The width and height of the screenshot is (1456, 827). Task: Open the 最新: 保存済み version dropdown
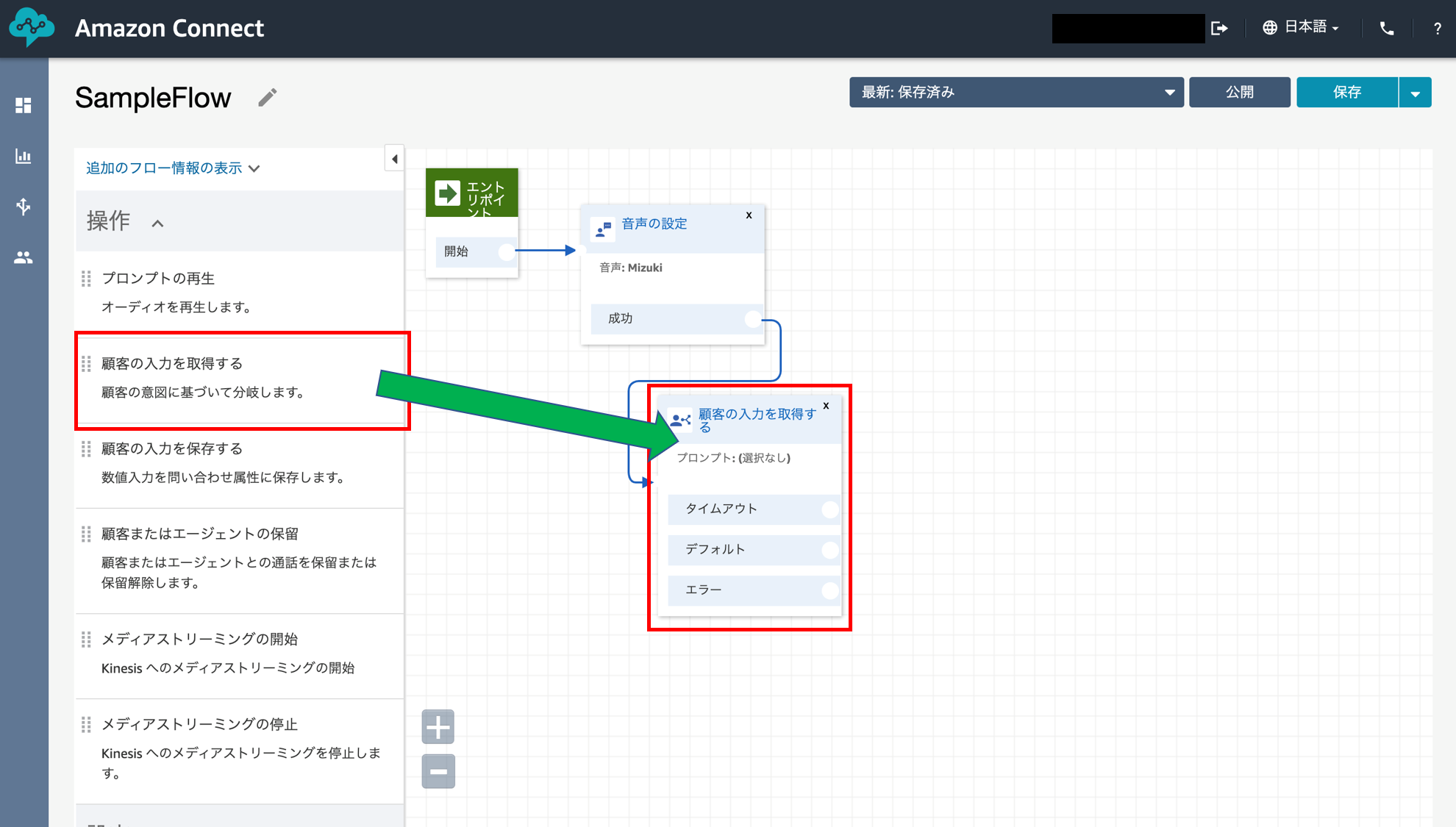pos(1016,93)
